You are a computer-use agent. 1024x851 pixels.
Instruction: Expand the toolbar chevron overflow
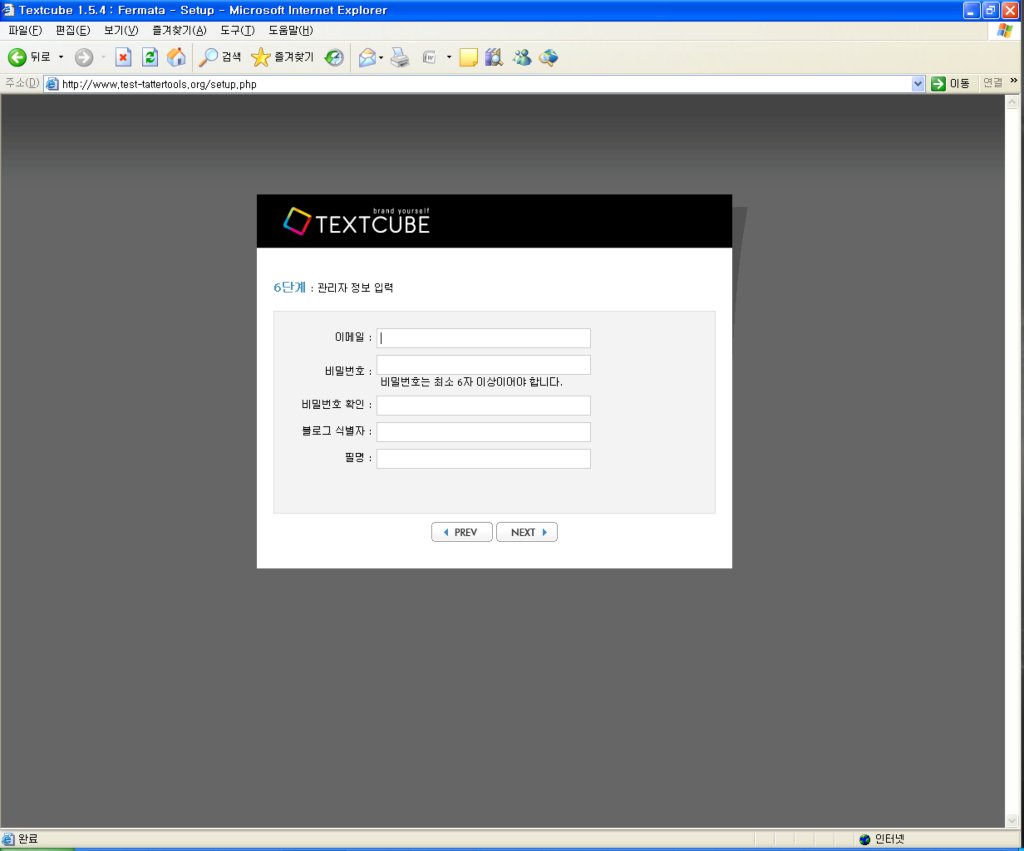point(1014,81)
